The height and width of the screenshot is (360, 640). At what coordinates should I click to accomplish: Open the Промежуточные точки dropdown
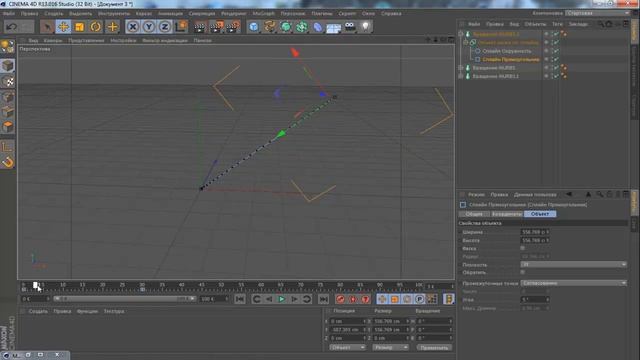coord(573,283)
